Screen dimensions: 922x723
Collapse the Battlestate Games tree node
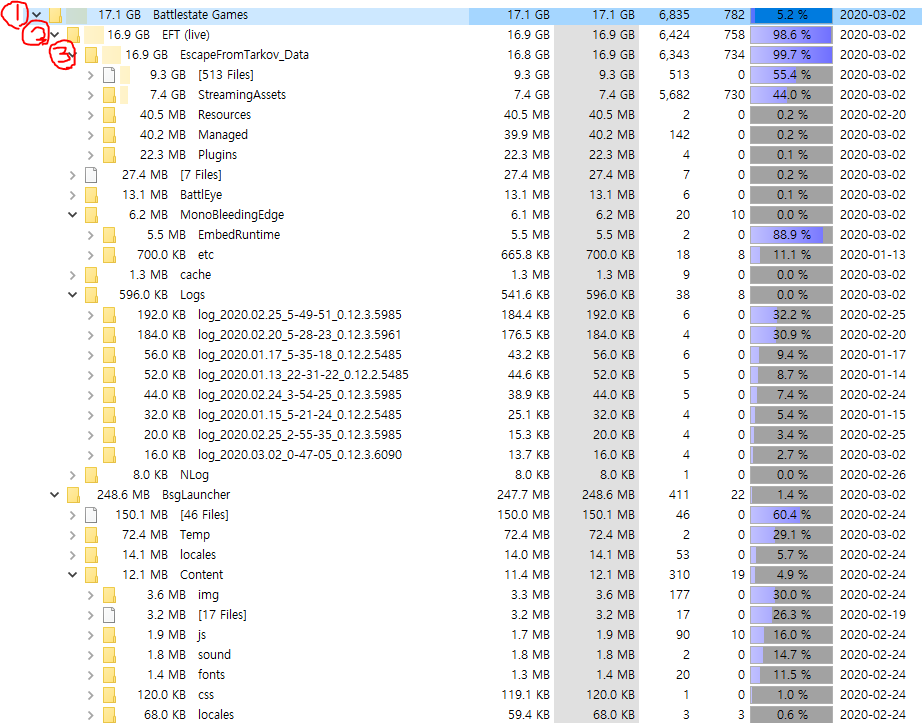pyautogui.click(x=36, y=15)
